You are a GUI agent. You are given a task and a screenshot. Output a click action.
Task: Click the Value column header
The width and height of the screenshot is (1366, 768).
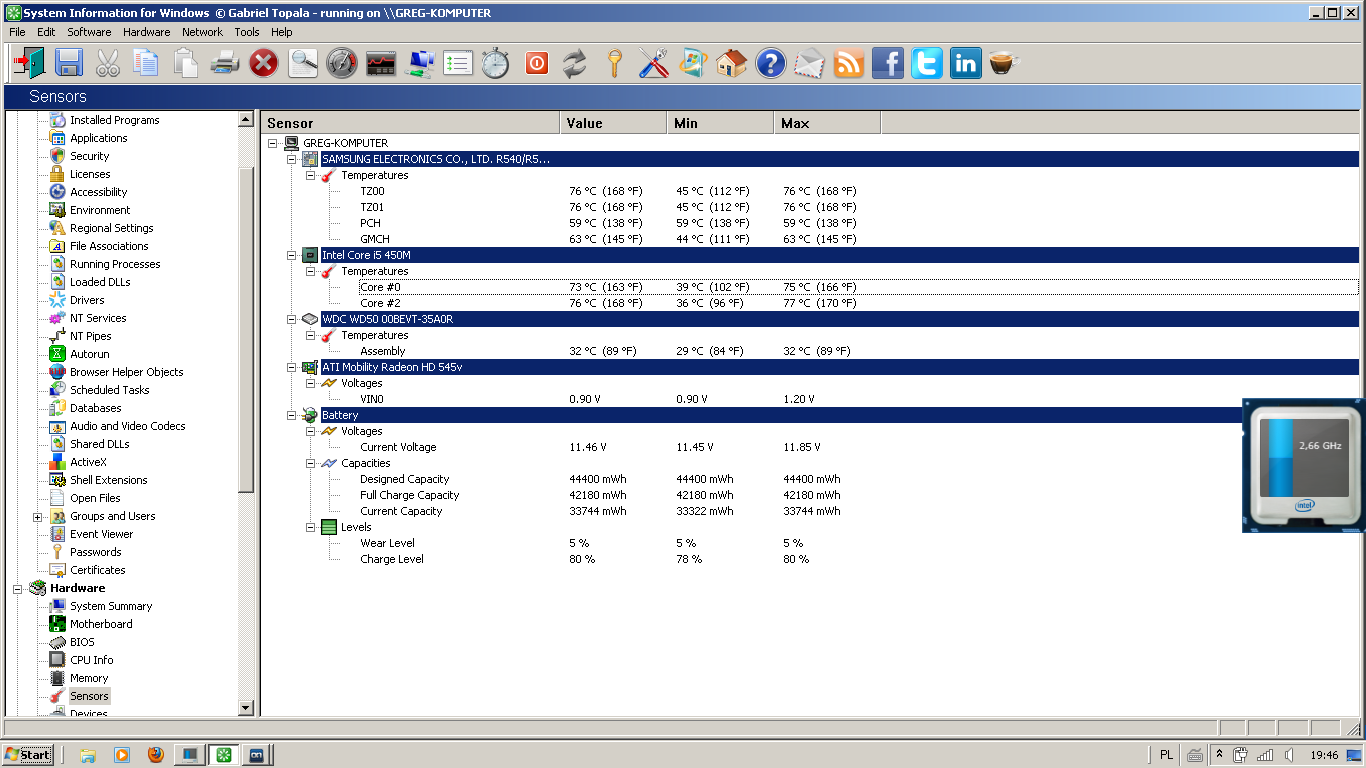tap(613, 123)
